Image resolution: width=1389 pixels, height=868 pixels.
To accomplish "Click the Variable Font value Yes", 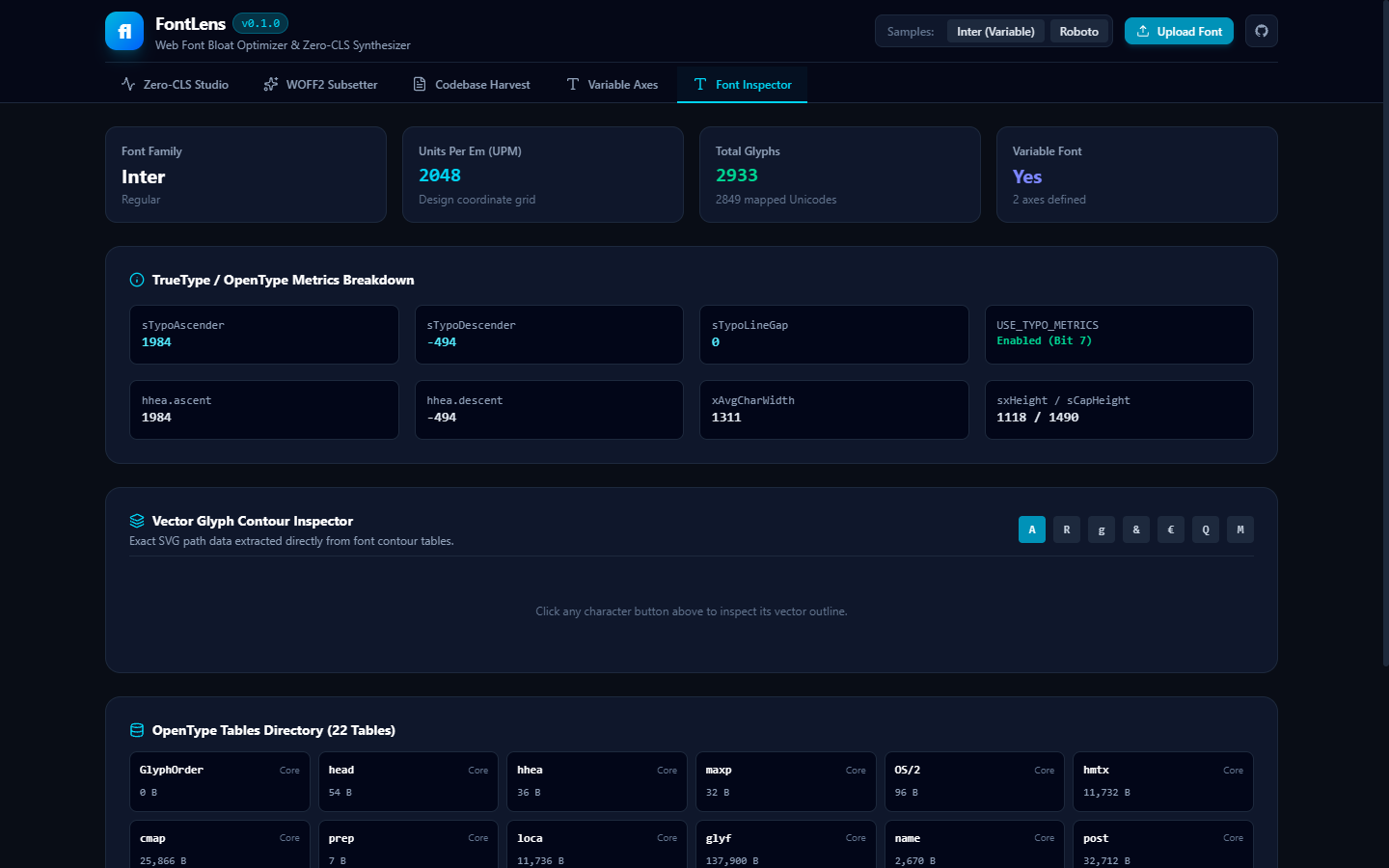I will point(1027,176).
